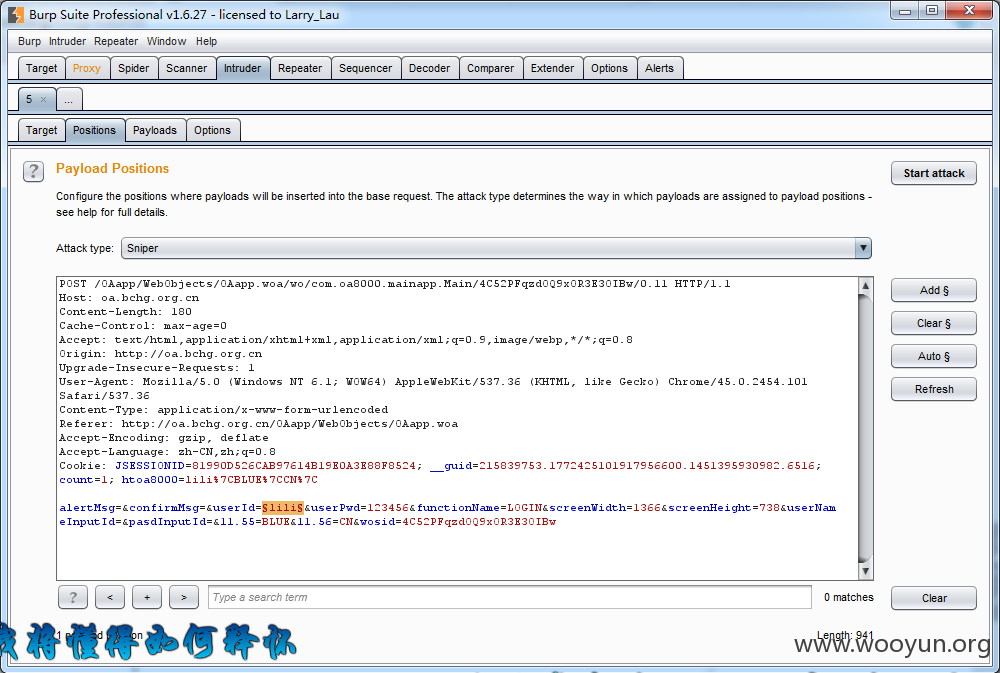The width and height of the screenshot is (1000, 673).
Task: Select the Positions sub-tab
Action: pyautogui.click(x=94, y=130)
